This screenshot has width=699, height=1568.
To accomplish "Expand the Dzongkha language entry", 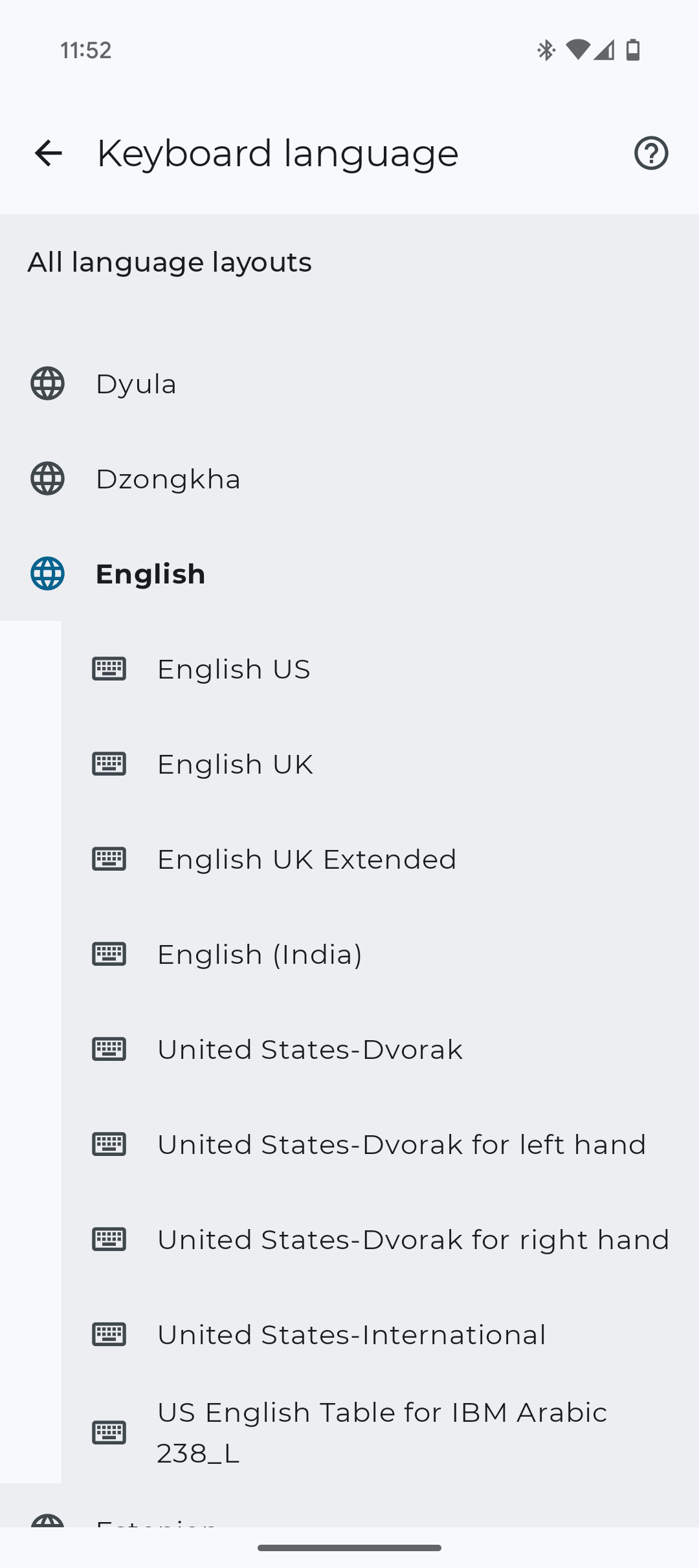I will pyautogui.click(x=168, y=479).
